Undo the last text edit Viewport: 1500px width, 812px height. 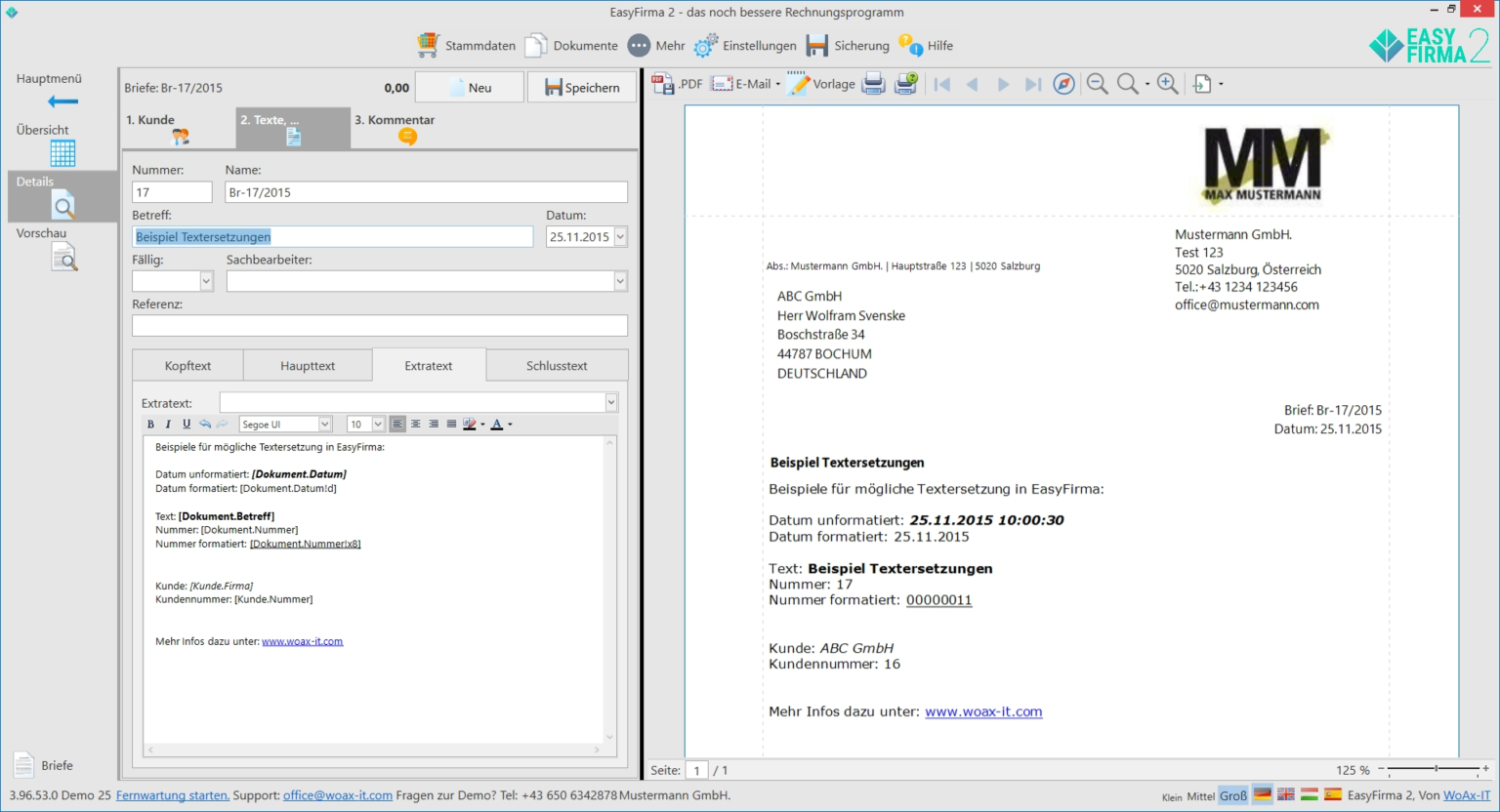[205, 425]
